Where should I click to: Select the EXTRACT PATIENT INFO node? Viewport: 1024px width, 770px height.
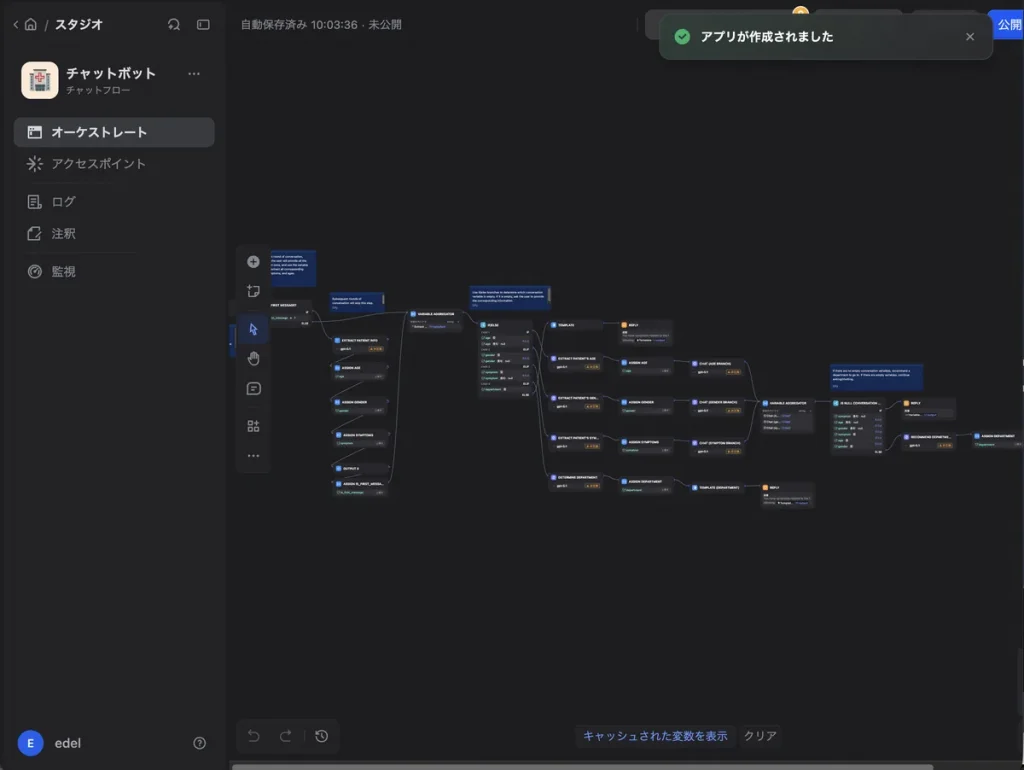(360, 344)
